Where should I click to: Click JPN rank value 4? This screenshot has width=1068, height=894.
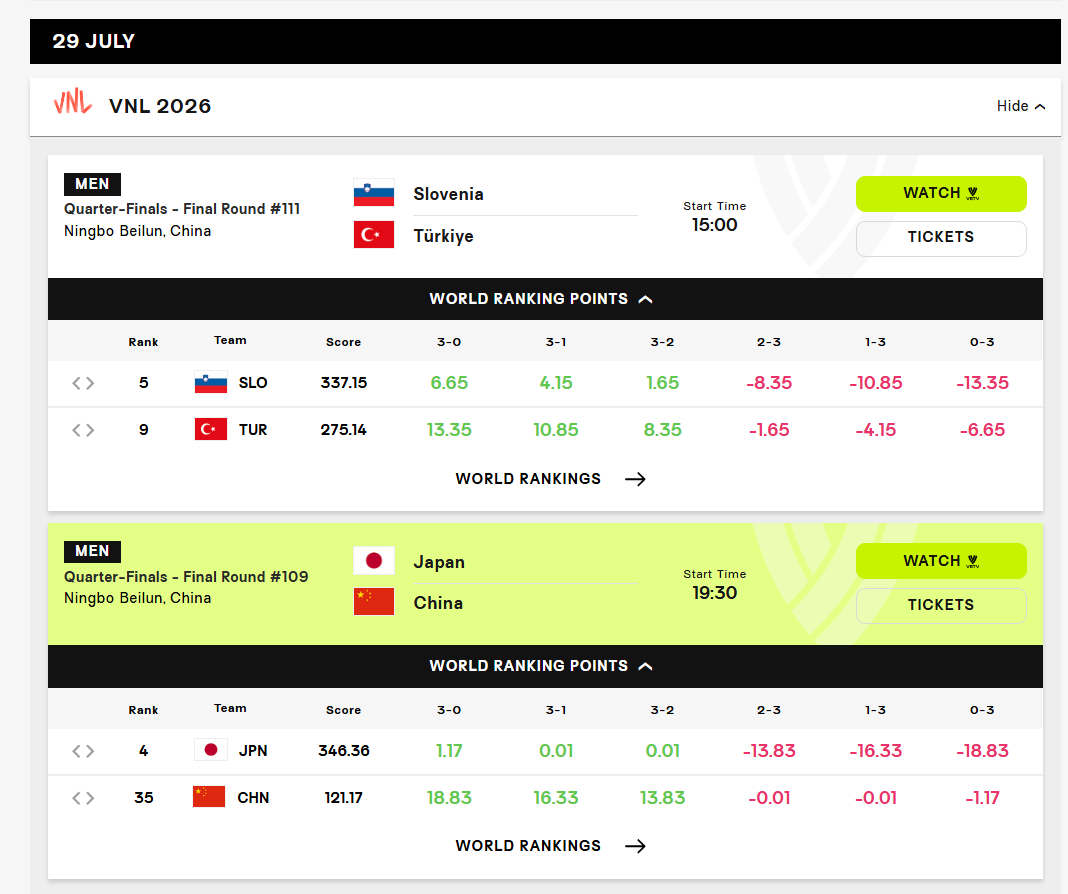[143, 750]
